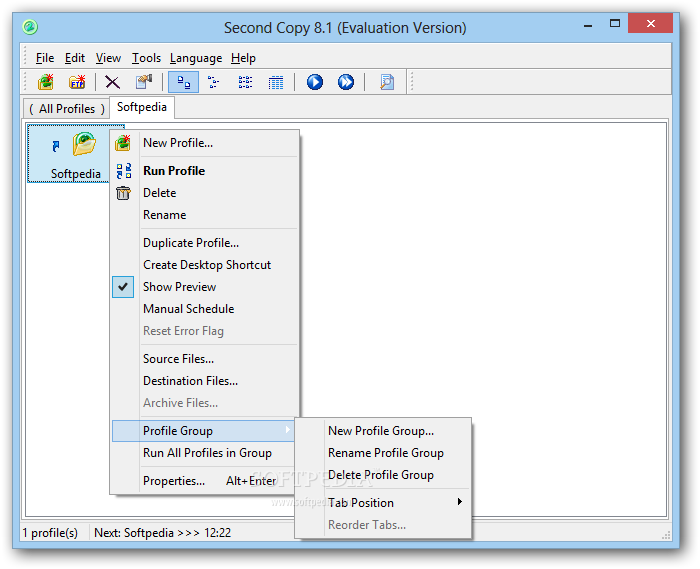This screenshot has height=569, width=700.
Task: Open profile Properties toolbar icon
Action: [x=144, y=82]
